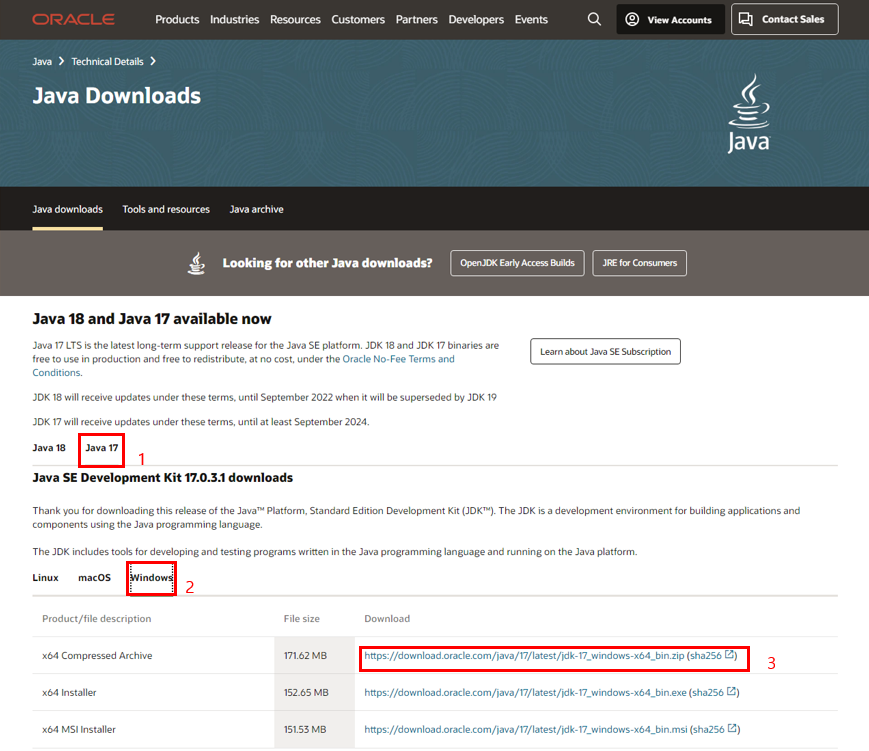Click 'x64 MSI Installer' row text
869x751 pixels.
79,729
